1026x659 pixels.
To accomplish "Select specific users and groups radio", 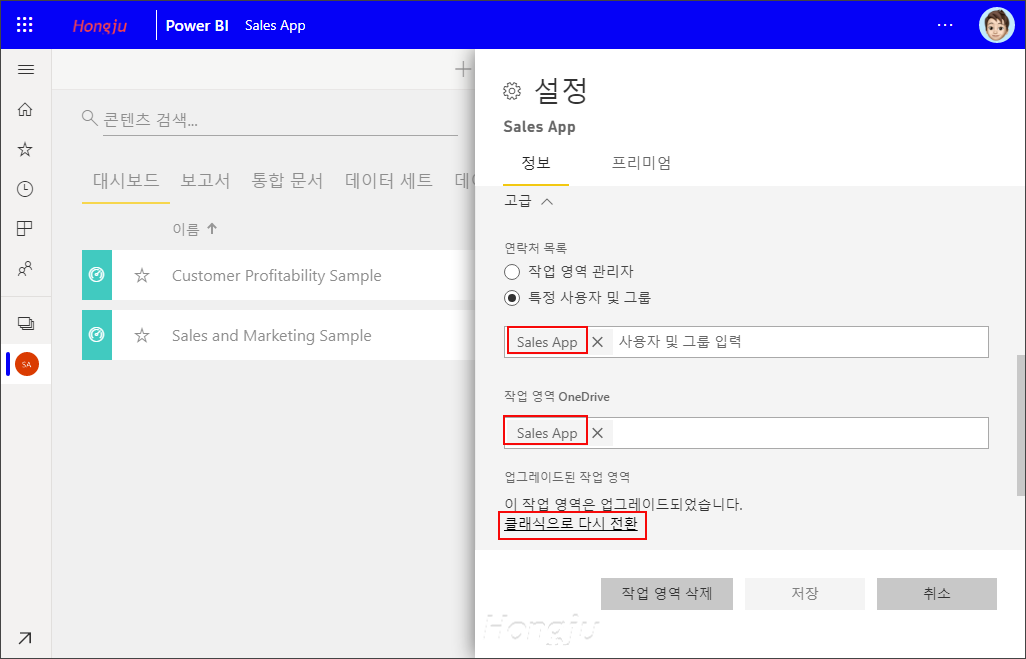I will tap(512, 298).
